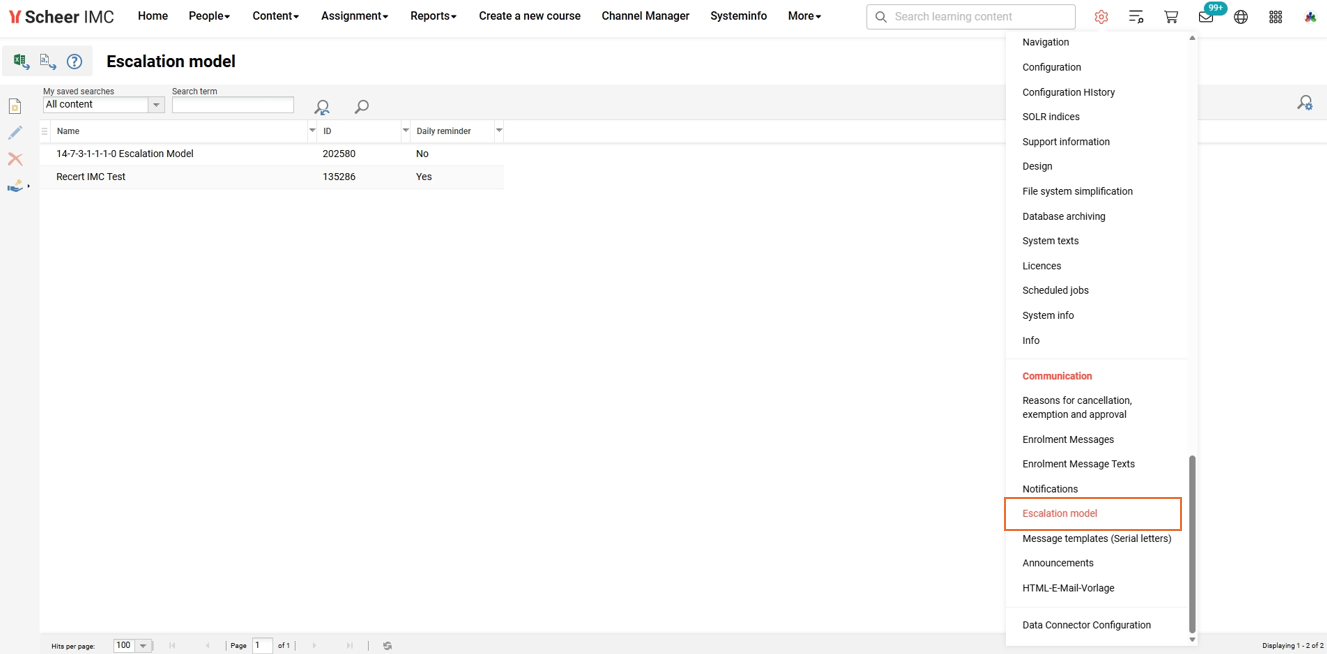The image size is (1327, 654).
Task: Click the refresh icon in pagination bar
Action: [388, 646]
